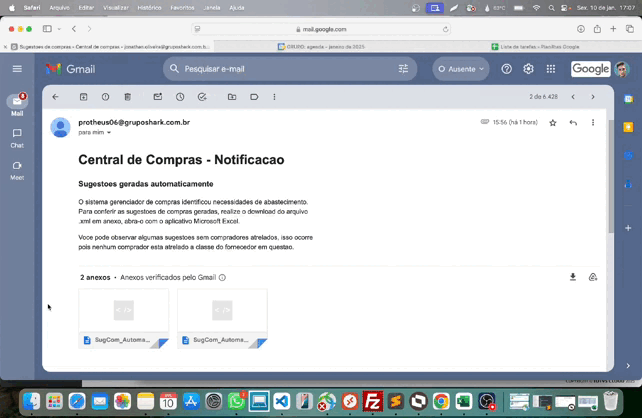Click the Gmail logo
The image size is (642, 418).
[70, 69]
